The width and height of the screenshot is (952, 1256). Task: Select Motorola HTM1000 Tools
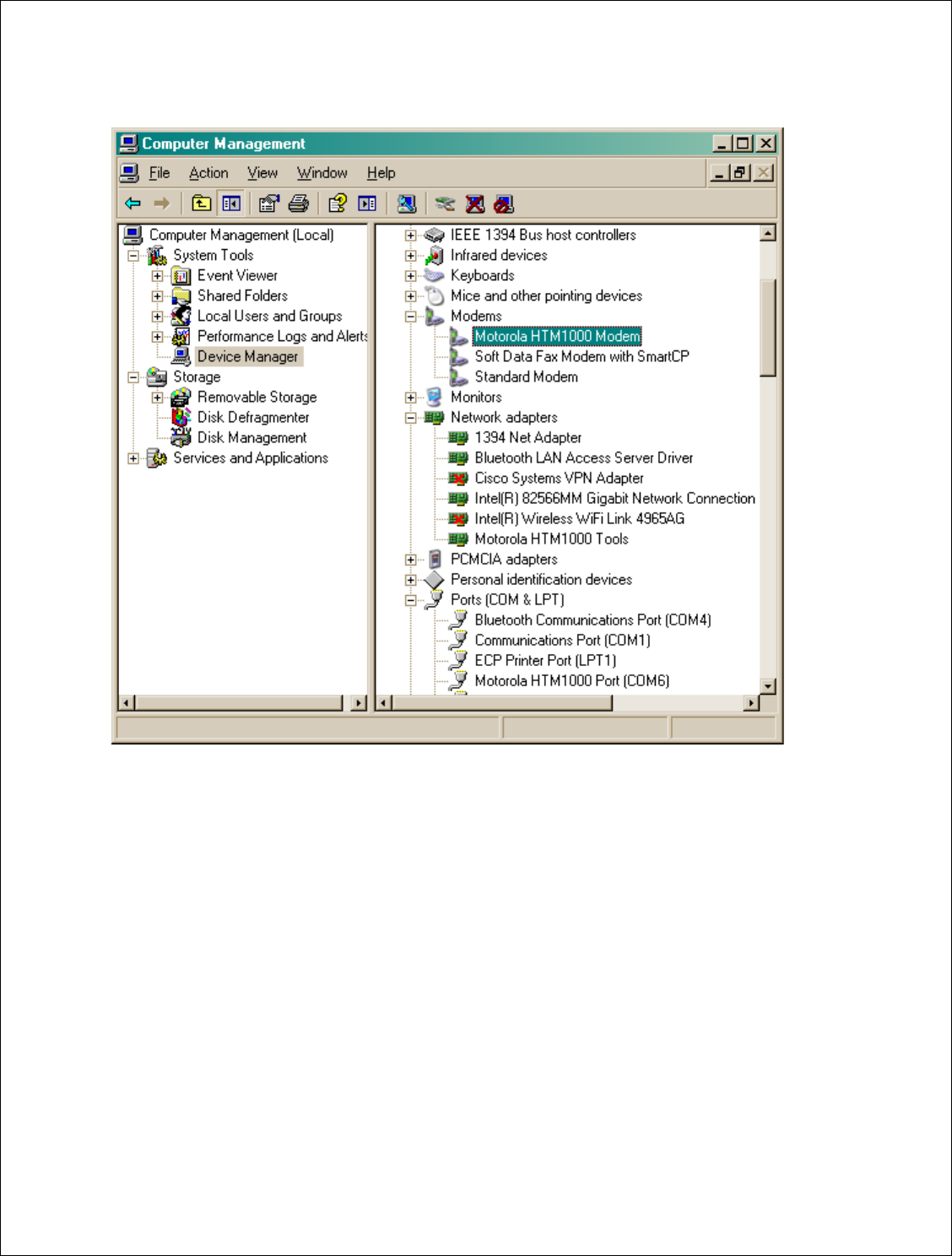click(x=551, y=539)
